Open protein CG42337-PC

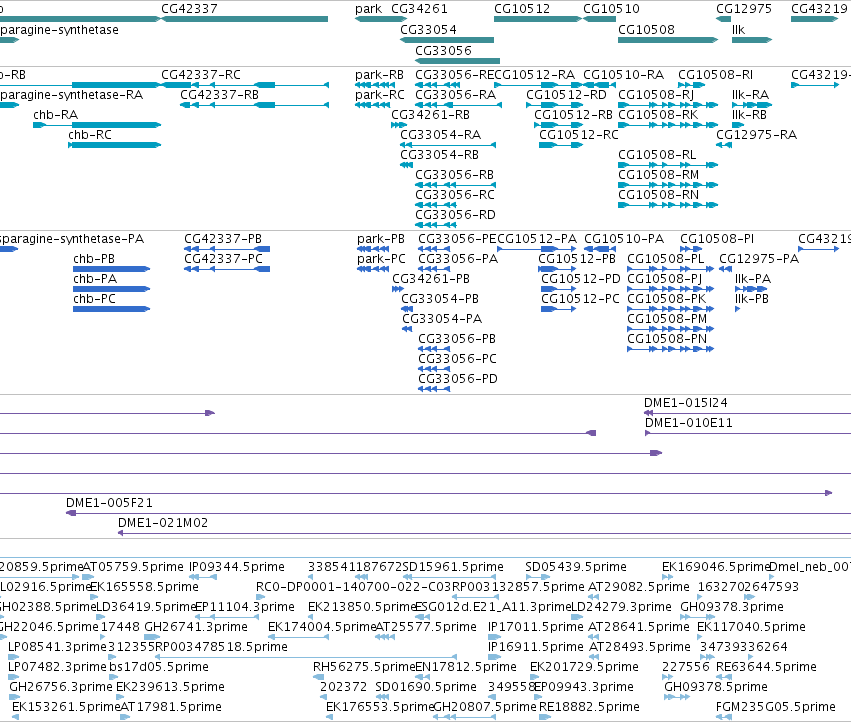(x=224, y=259)
